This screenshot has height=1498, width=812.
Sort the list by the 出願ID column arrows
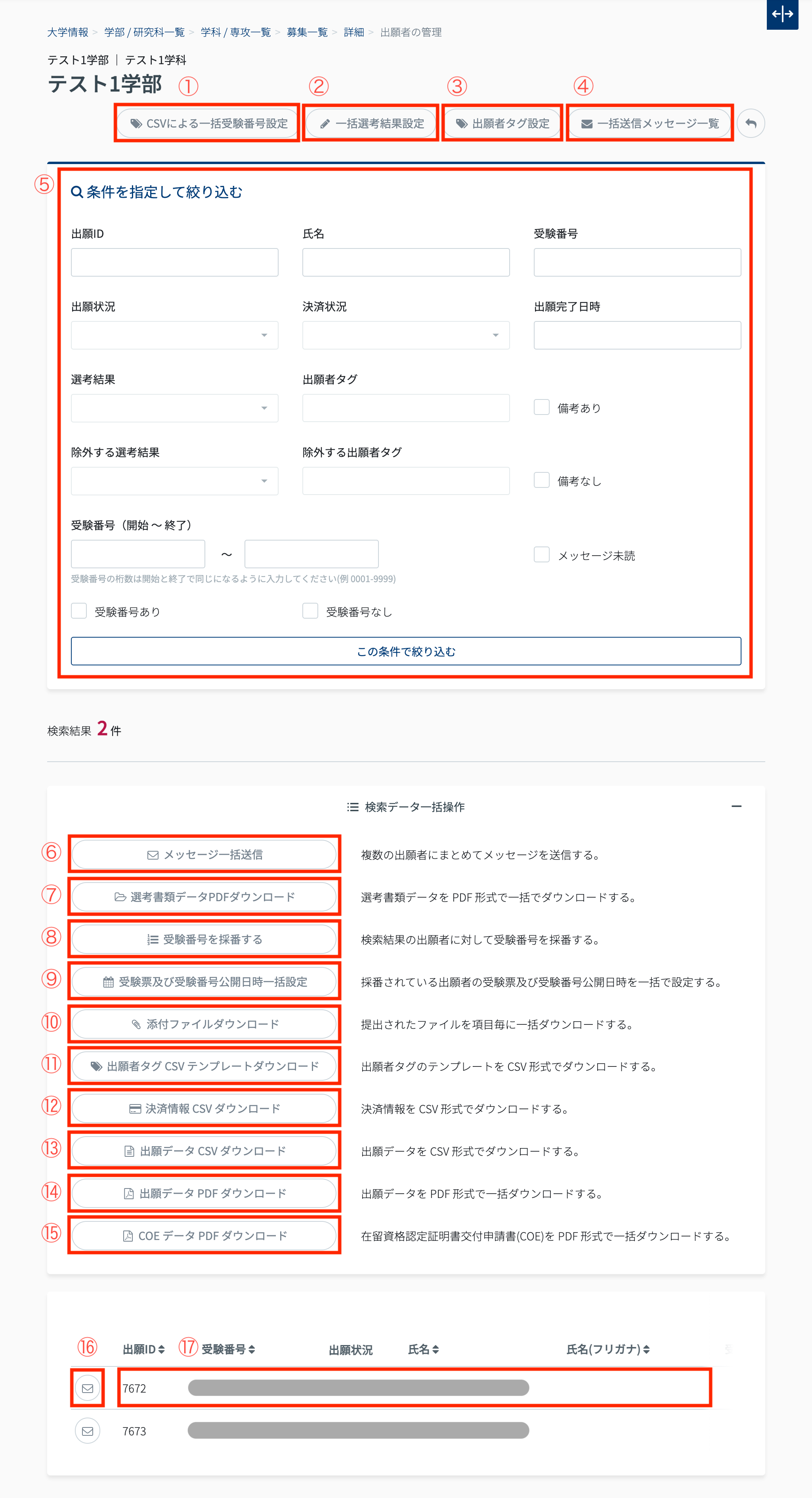[x=161, y=1349]
